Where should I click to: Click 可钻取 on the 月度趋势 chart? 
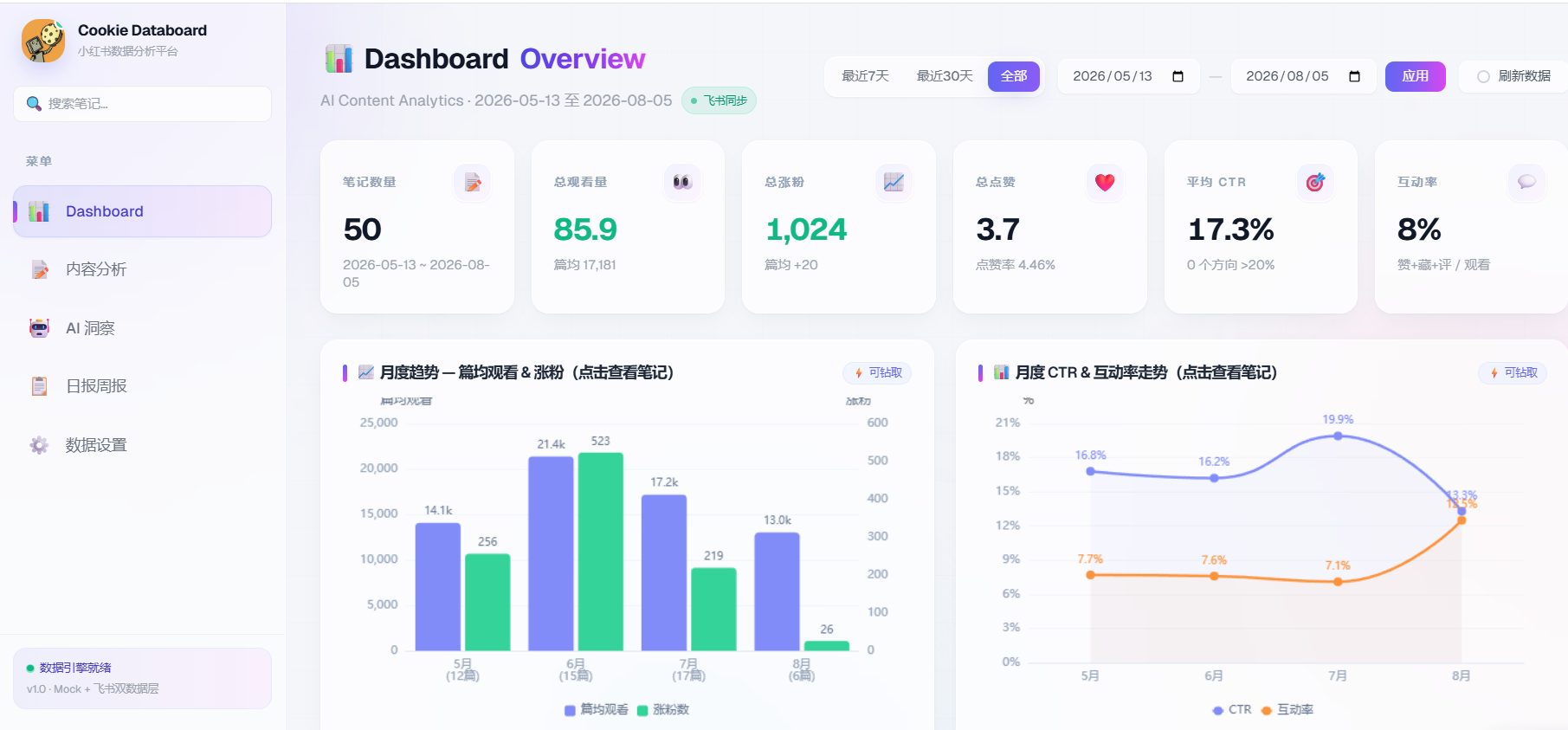(x=877, y=373)
